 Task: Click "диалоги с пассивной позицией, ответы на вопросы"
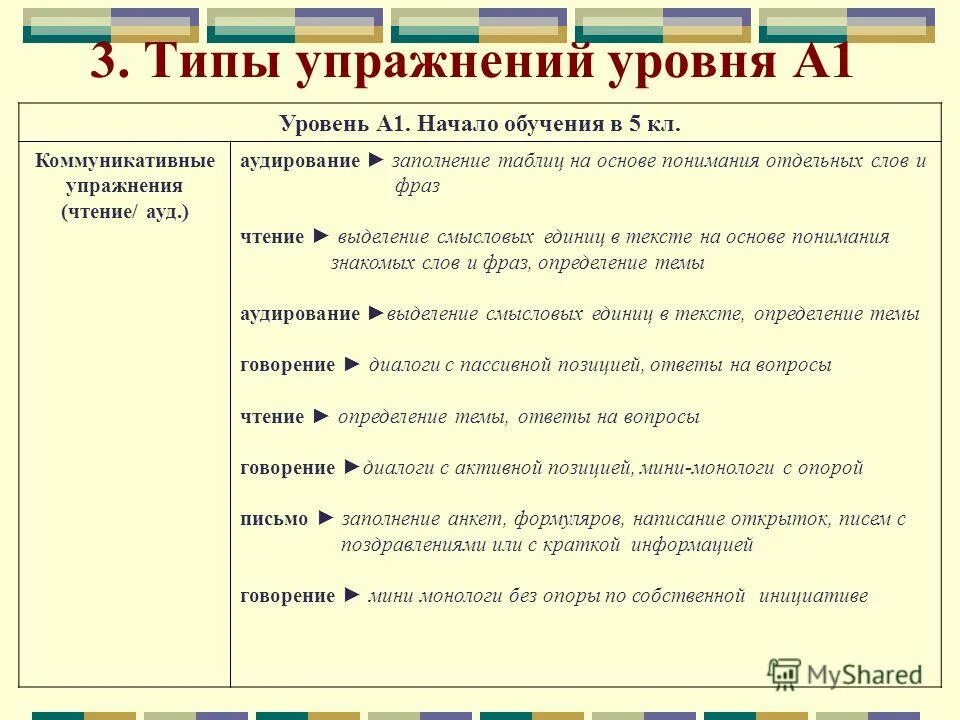coord(600,365)
